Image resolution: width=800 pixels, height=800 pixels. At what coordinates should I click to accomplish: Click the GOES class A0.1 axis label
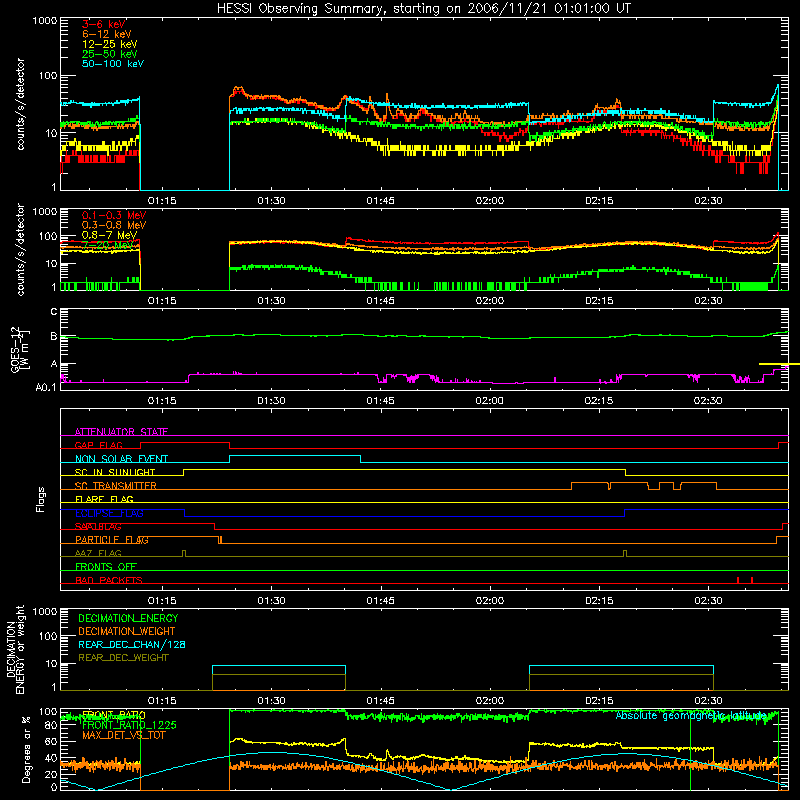46,388
